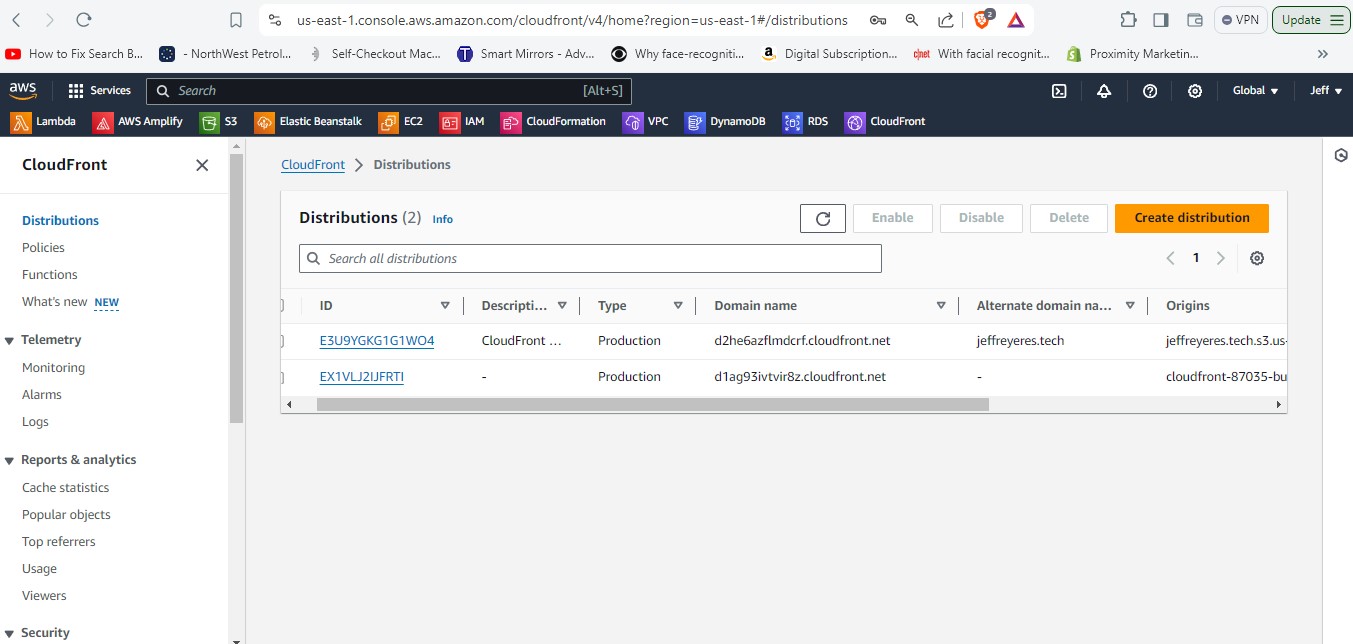Open Policies in the sidebar
This screenshot has width=1353, height=644.
coord(43,248)
